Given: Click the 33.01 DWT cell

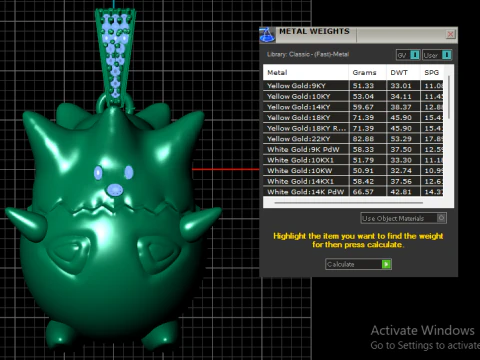Looking at the screenshot, I should pos(403,86).
